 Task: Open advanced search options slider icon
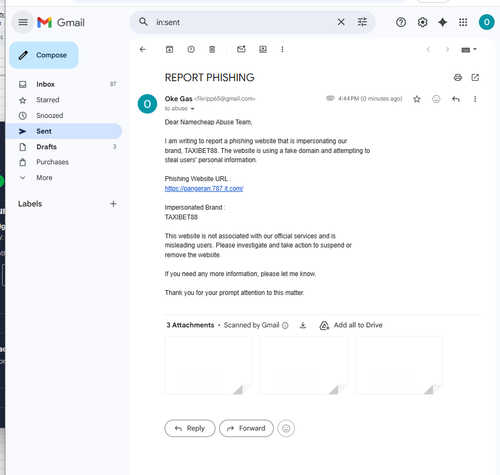[x=362, y=22]
